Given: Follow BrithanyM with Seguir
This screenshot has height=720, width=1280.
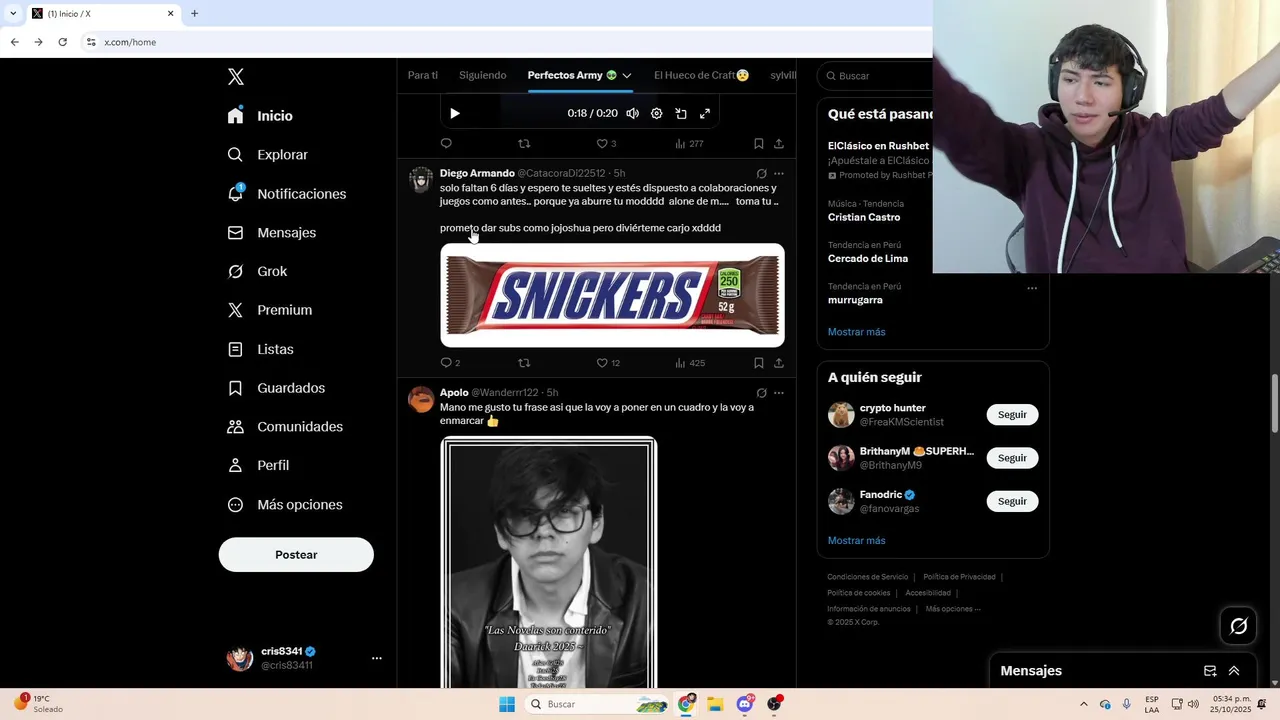Looking at the screenshot, I should click(1012, 458).
